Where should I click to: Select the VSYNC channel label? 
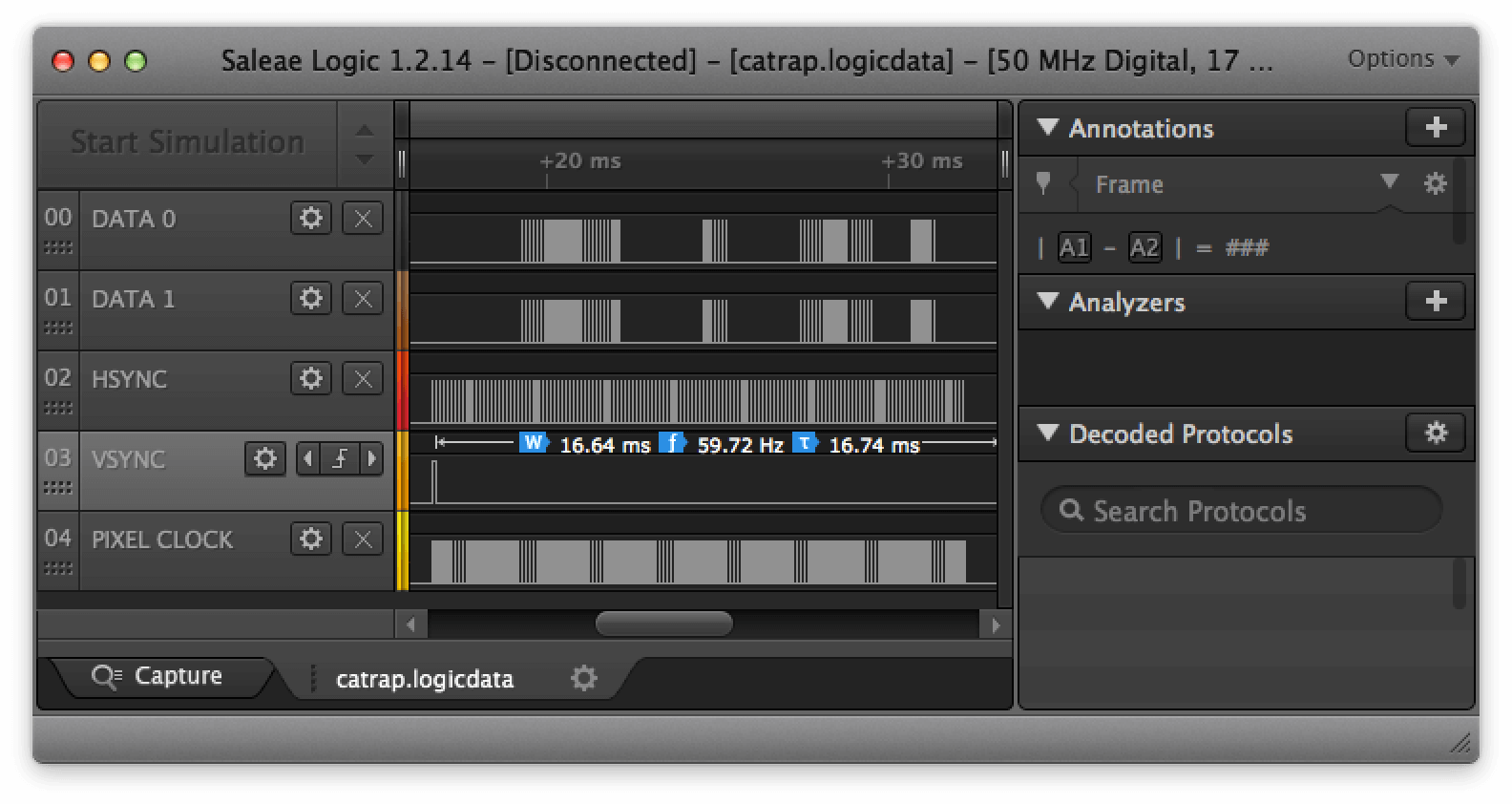pyautogui.click(x=128, y=459)
